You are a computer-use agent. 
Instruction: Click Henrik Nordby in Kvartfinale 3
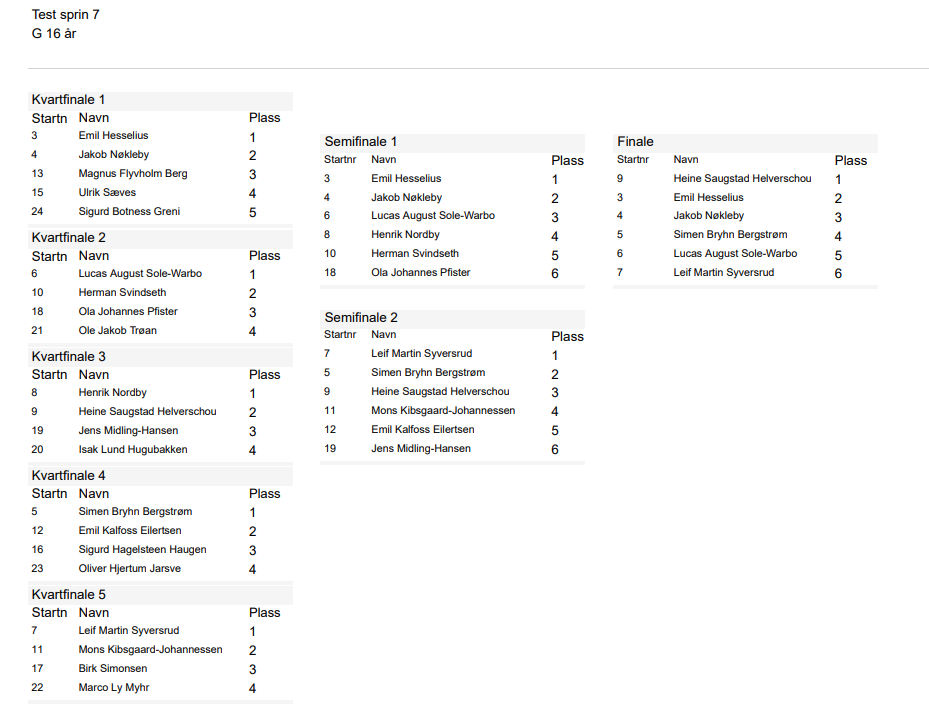113,393
